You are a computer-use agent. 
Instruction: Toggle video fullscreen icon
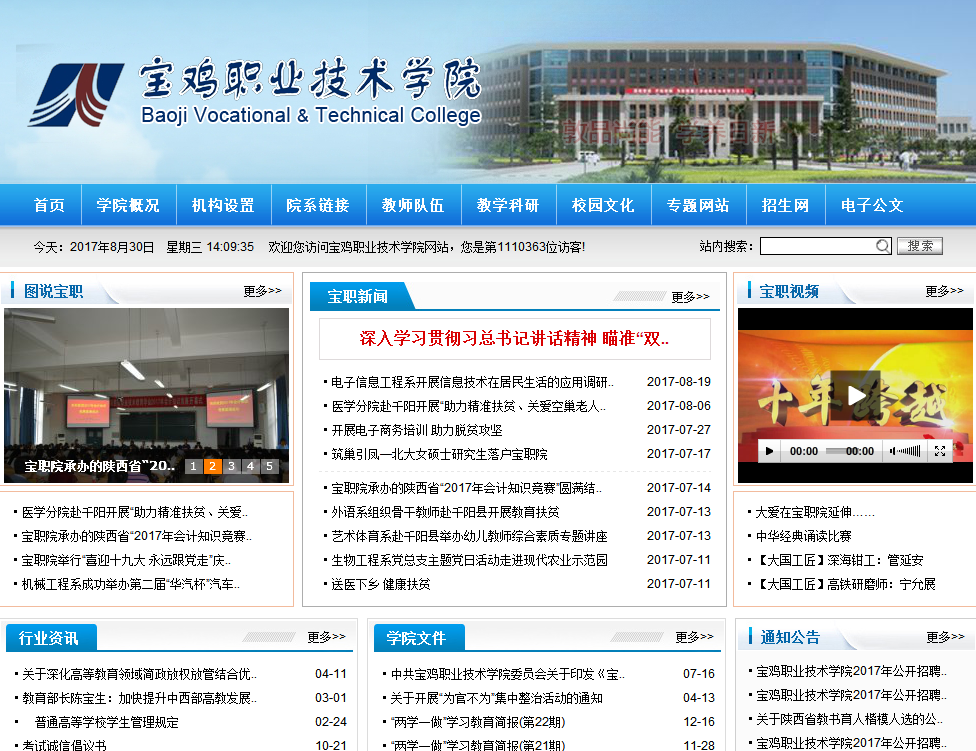(x=939, y=451)
